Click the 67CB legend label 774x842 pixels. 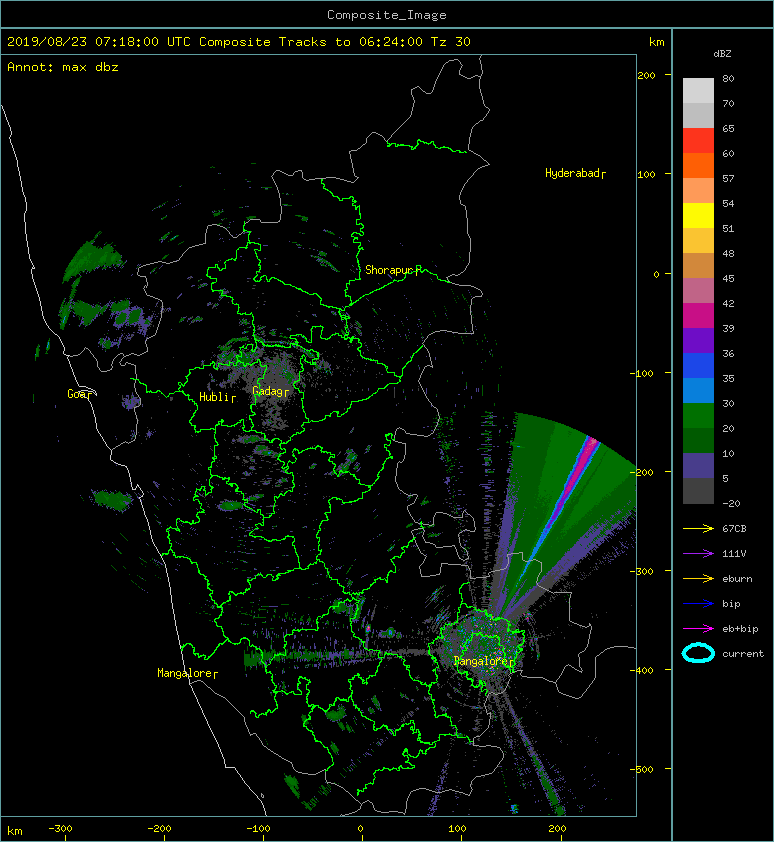click(734, 529)
